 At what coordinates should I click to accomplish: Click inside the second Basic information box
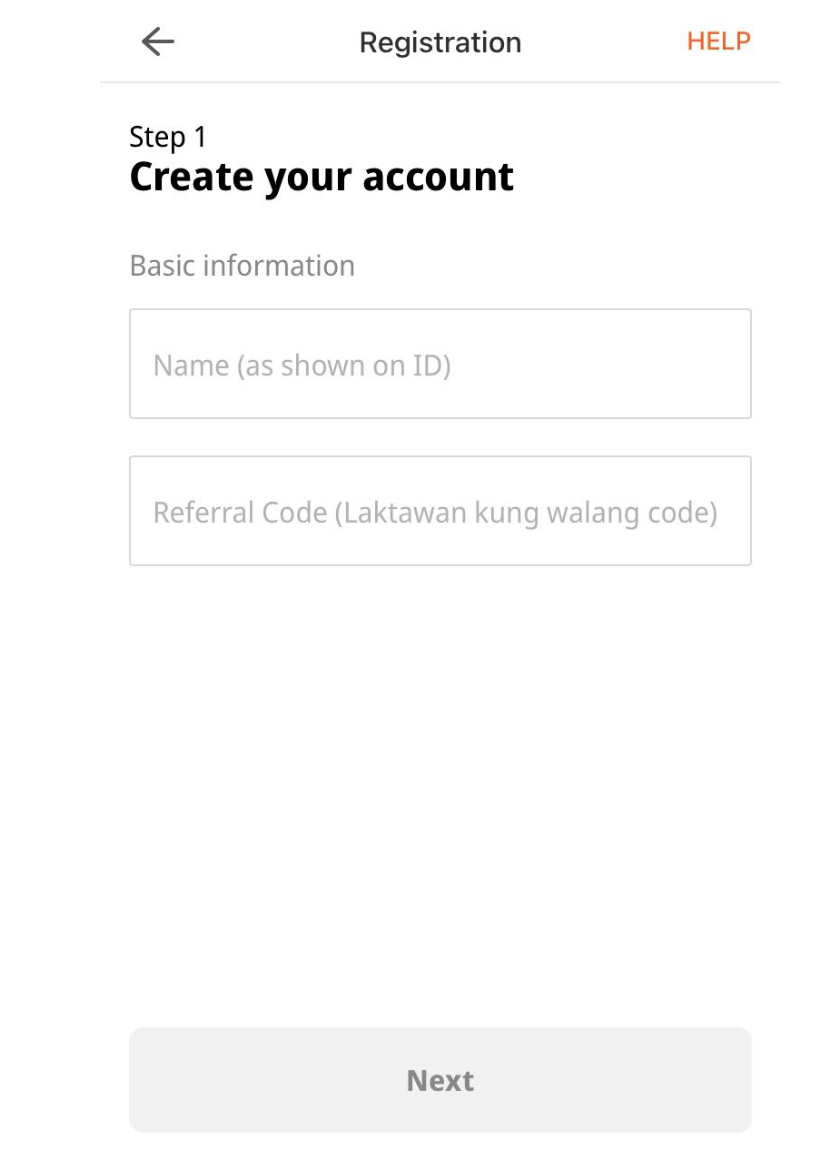point(440,511)
